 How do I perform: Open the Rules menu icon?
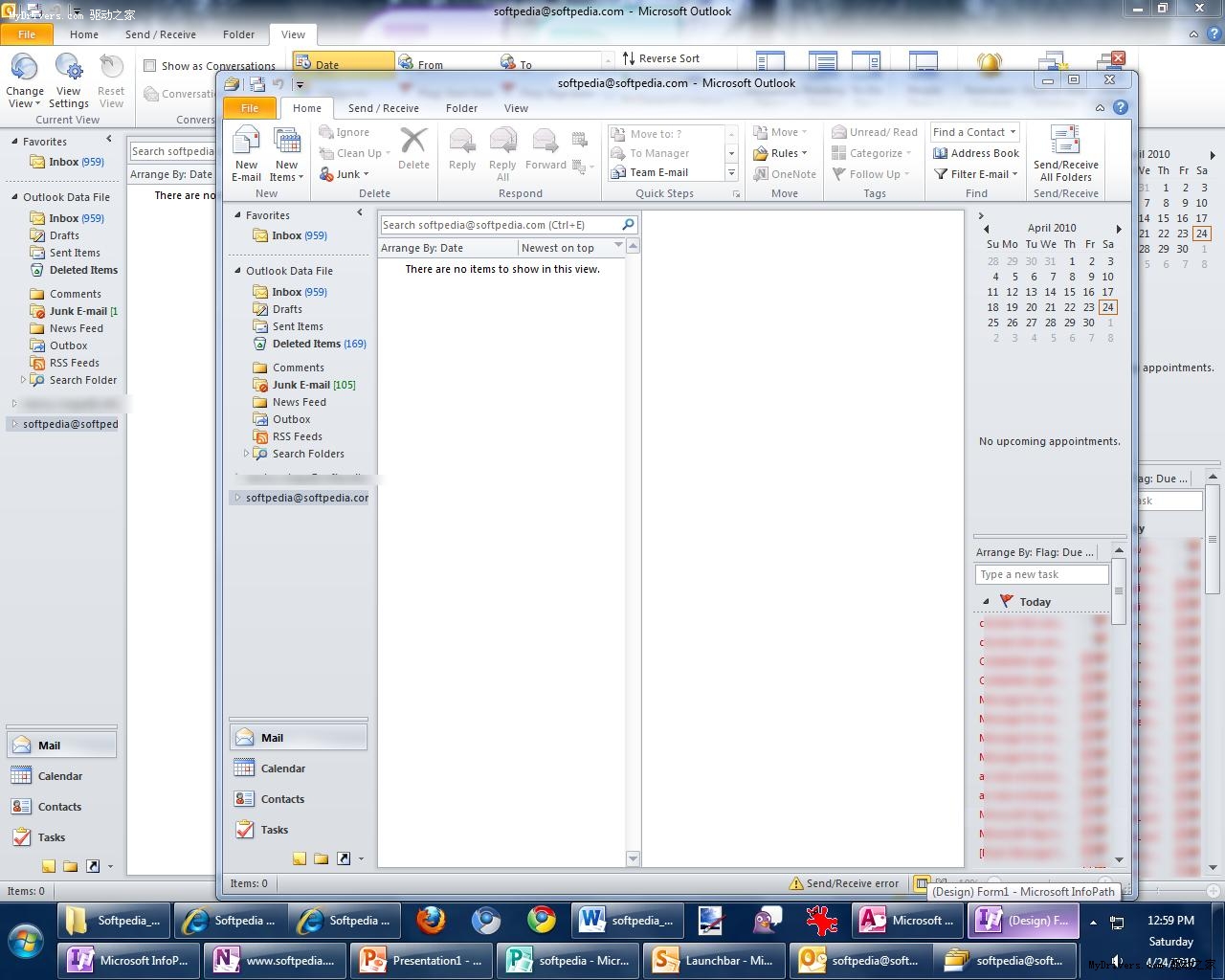pos(761,153)
